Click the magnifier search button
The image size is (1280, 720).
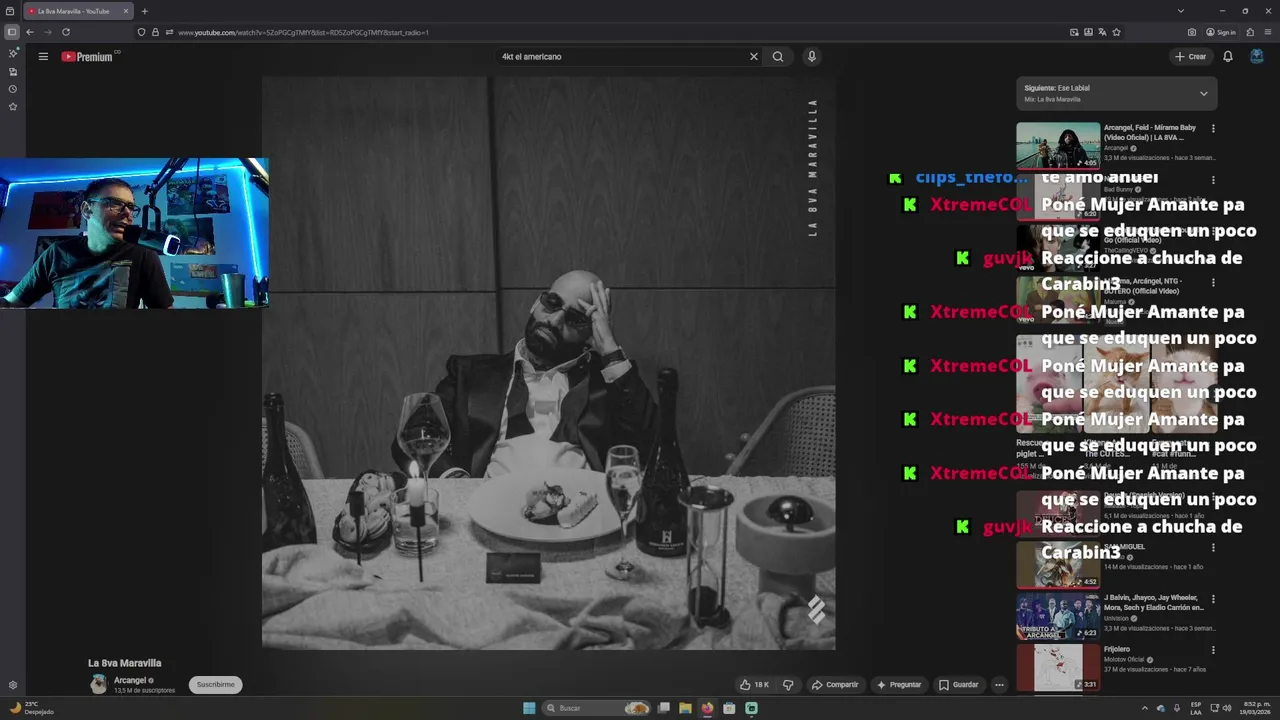778,57
